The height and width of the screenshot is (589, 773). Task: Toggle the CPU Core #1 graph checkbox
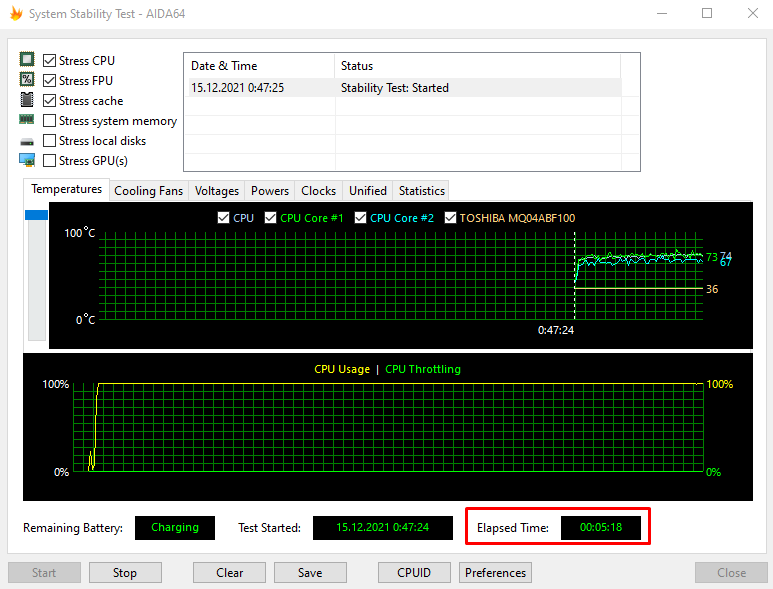[270, 217]
